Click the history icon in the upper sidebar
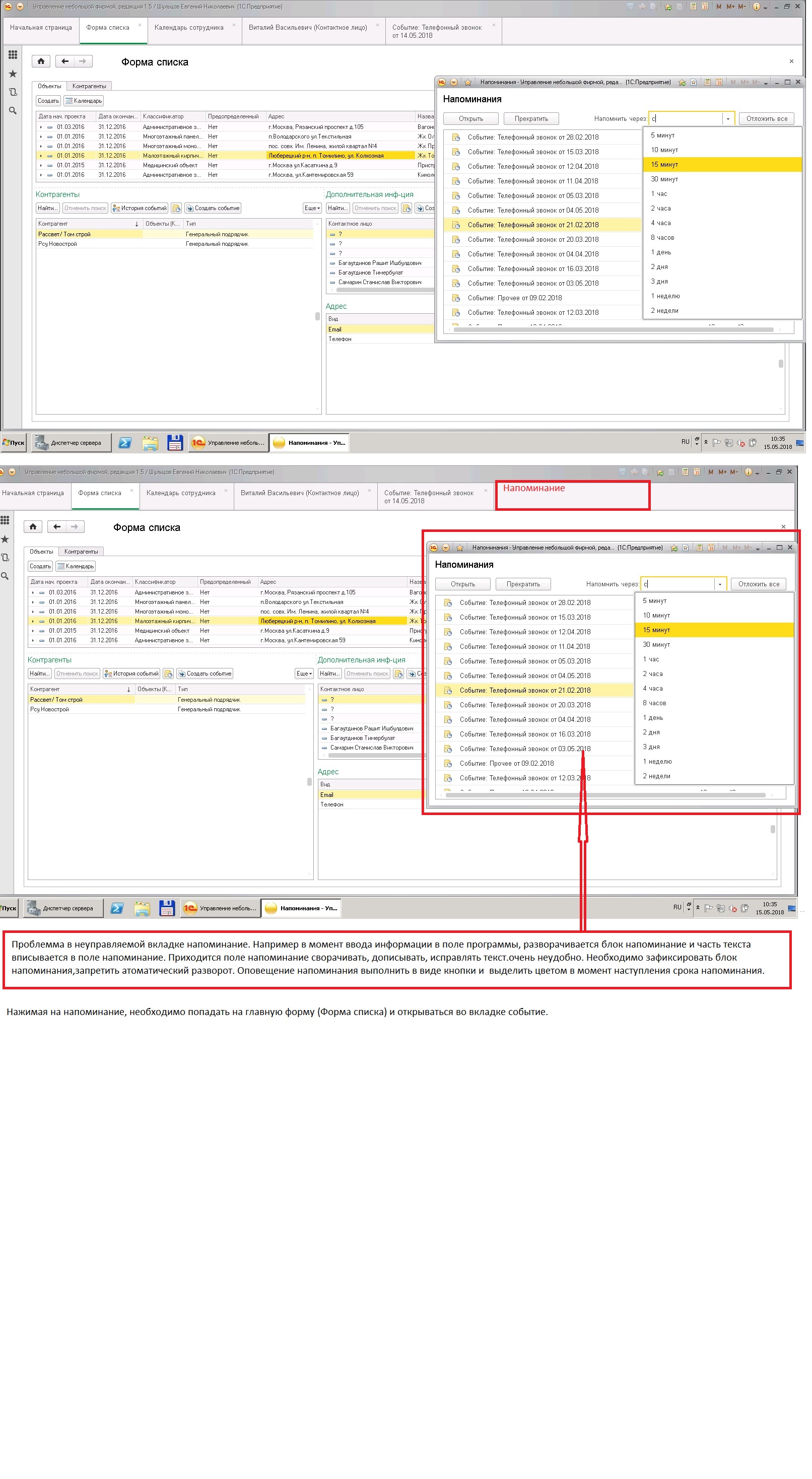Viewport: 812px width, 1479px height. point(13,93)
